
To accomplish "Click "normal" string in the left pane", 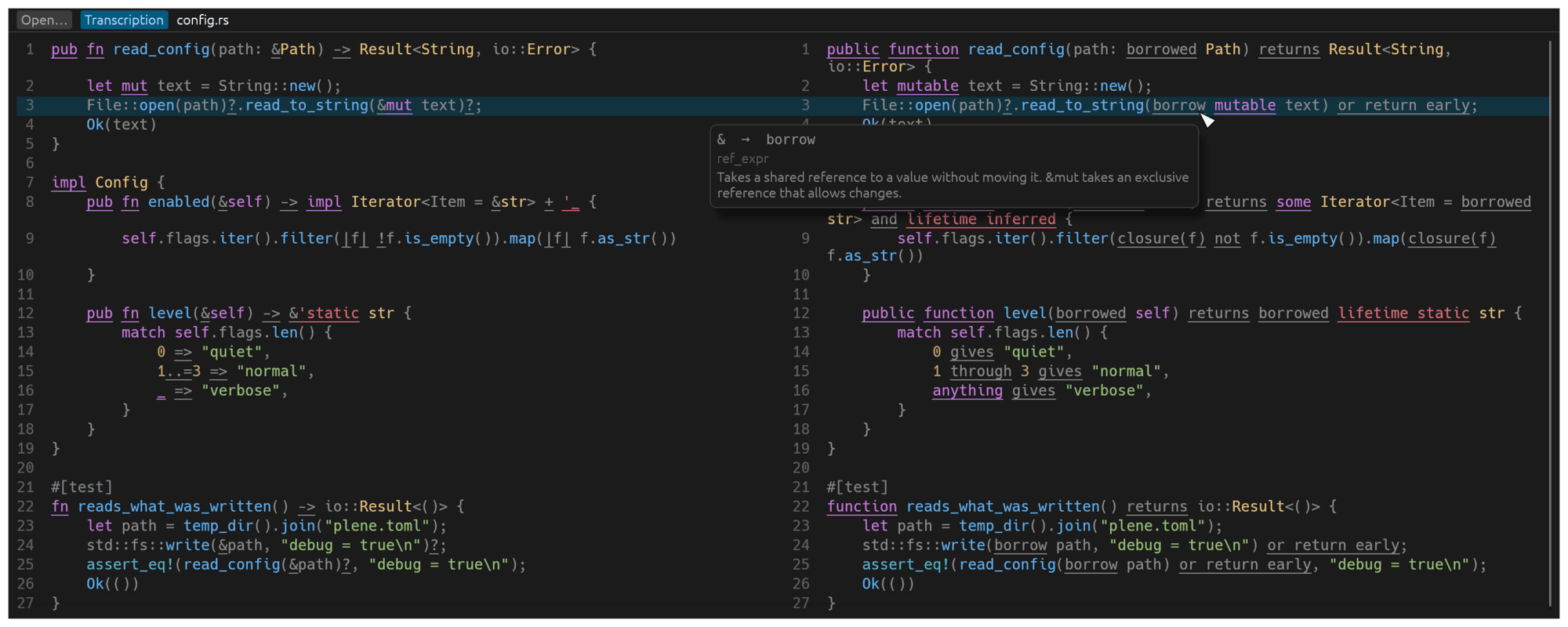I will (271, 371).
